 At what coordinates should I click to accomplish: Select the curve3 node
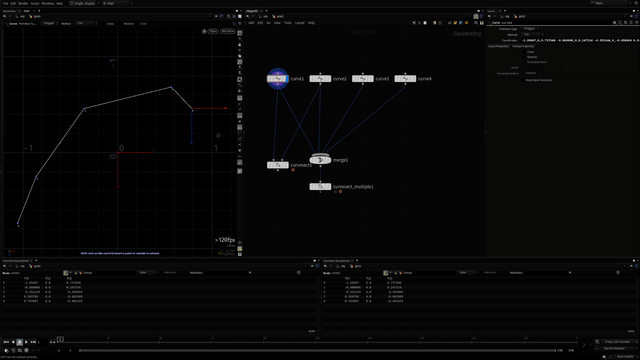(362, 79)
